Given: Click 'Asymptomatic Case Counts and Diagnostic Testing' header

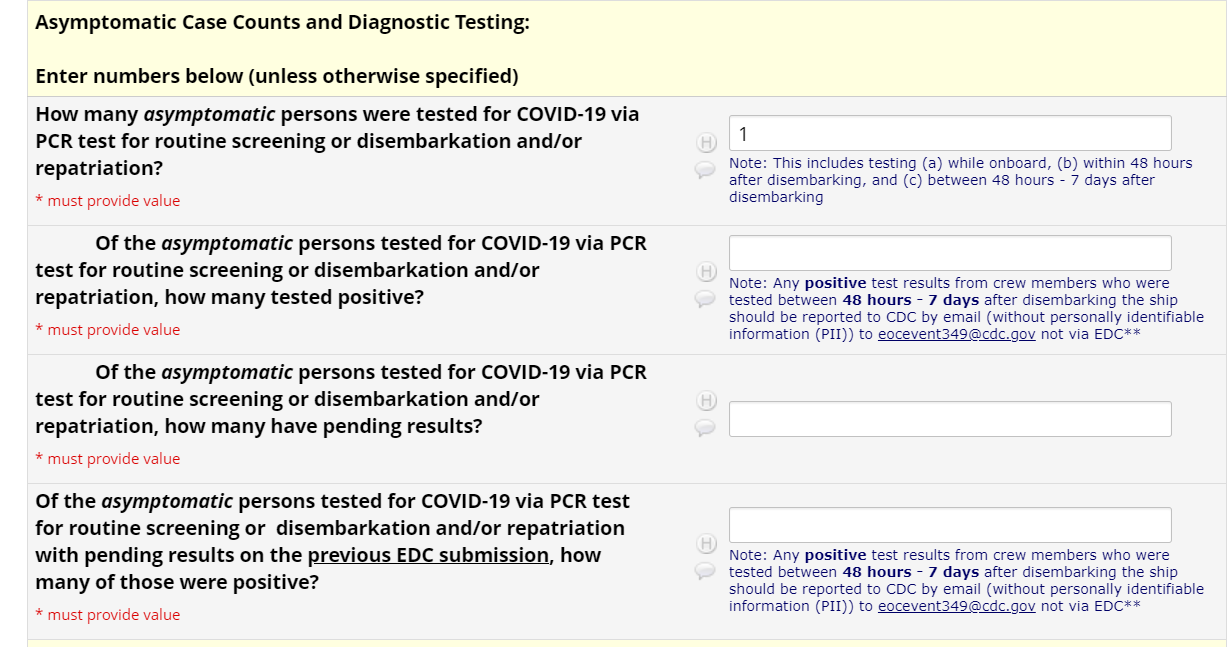Looking at the screenshot, I should [x=282, y=23].
